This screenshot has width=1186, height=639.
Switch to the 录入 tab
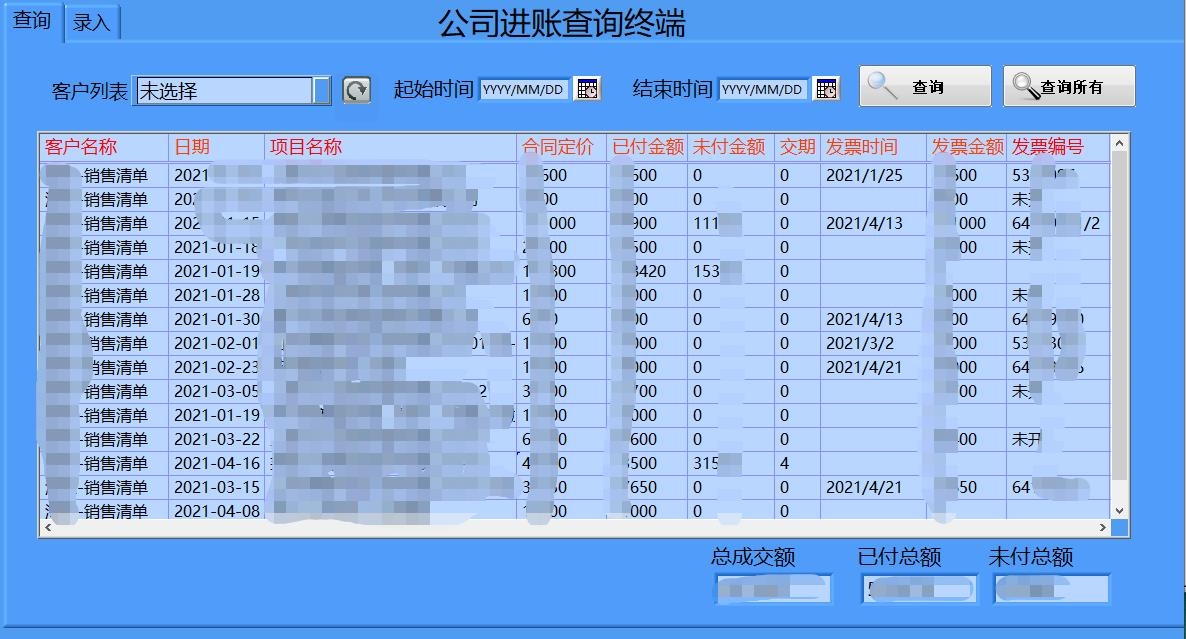point(92,22)
